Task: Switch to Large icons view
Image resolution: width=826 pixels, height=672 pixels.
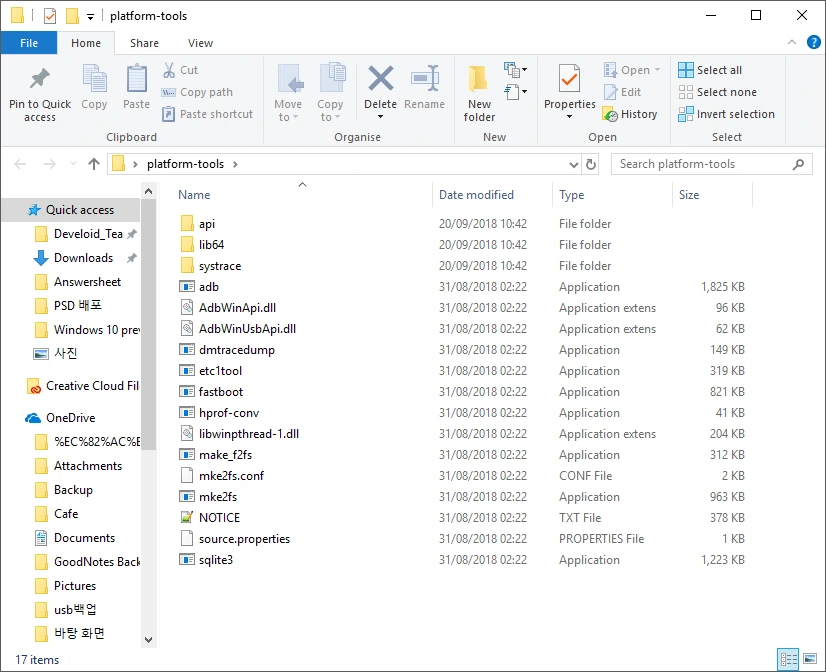Action: [x=810, y=659]
